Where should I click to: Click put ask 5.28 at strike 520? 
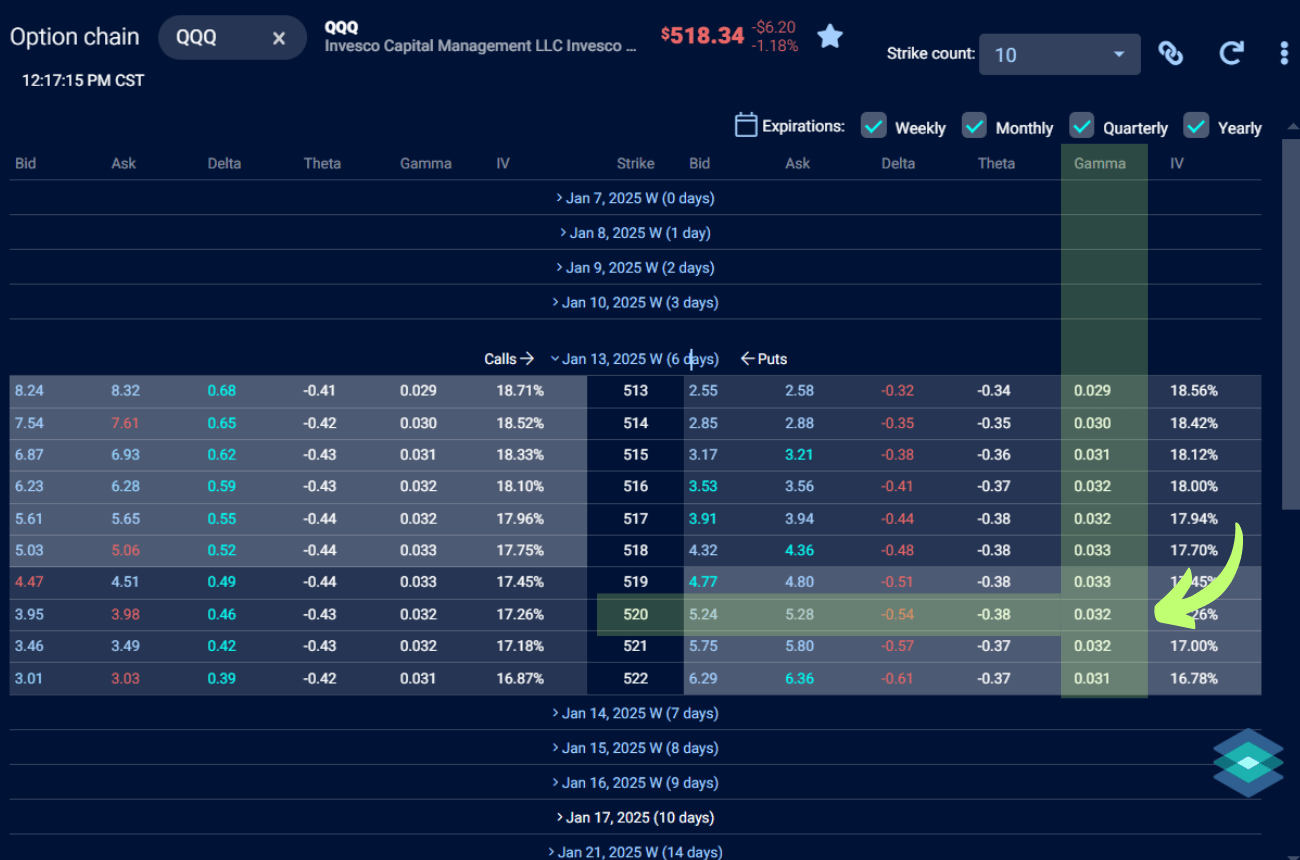point(799,615)
